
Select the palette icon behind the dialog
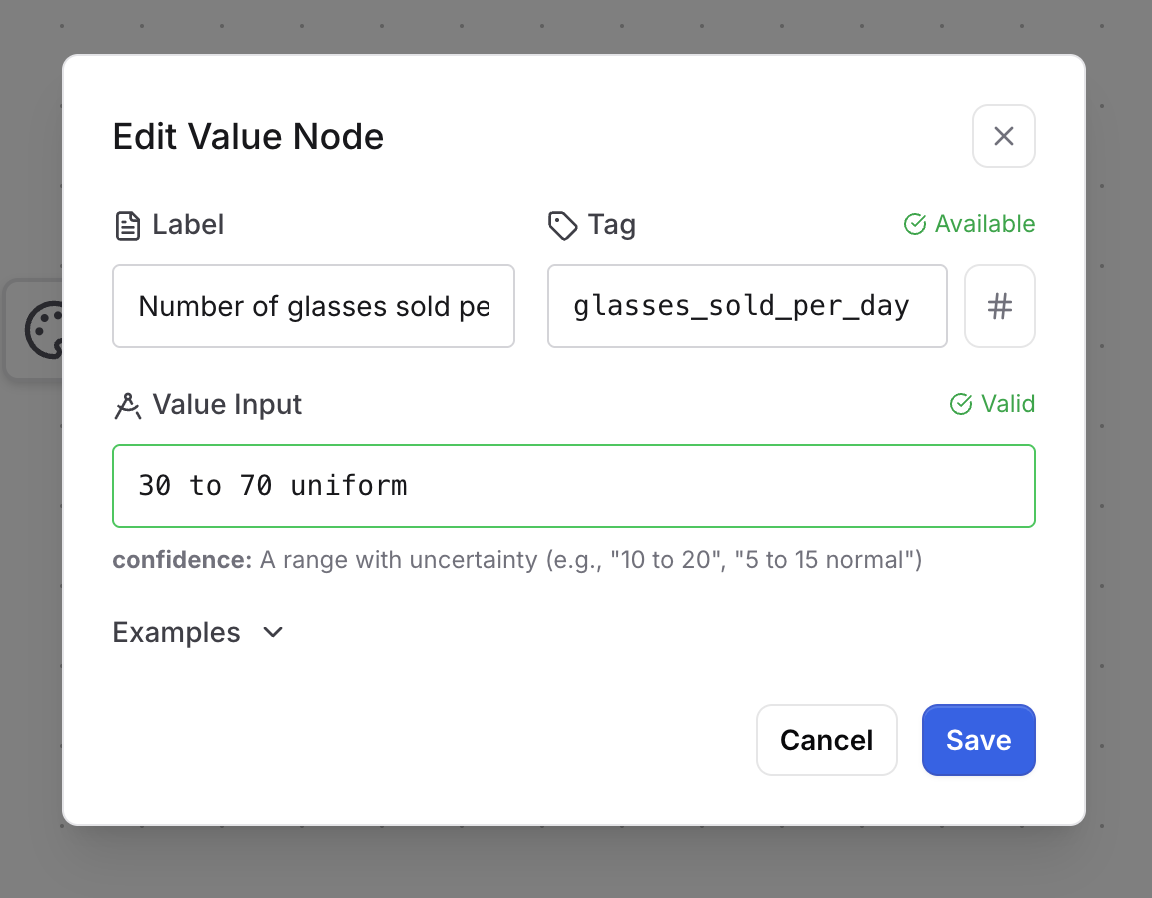45,330
